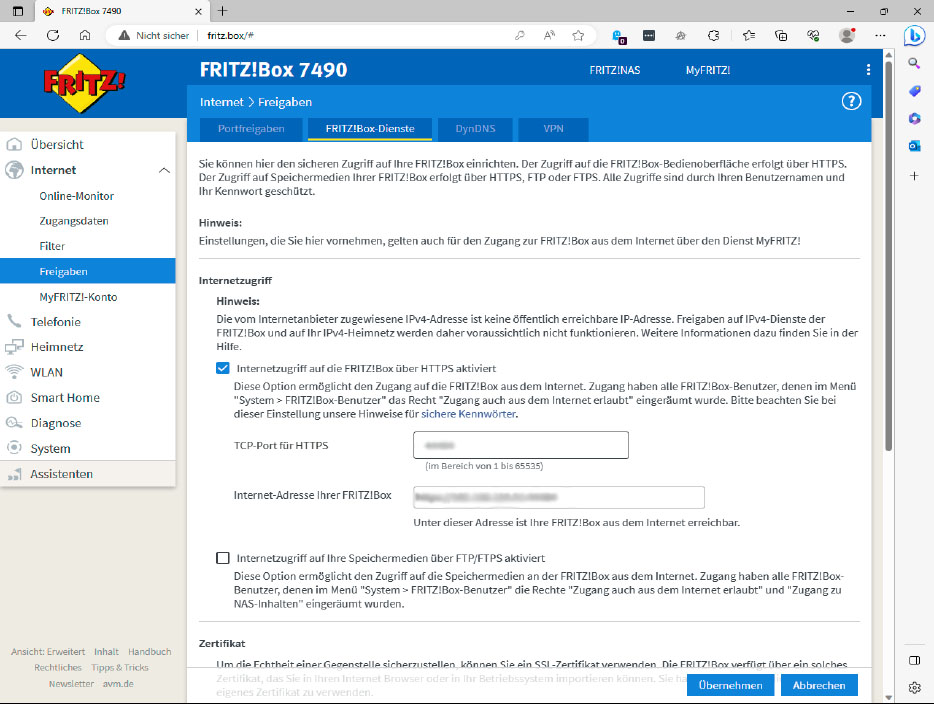Click Ansicht: Erweitert footer link
Image resolution: width=934 pixels, height=704 pixels.
[x=48, y=652]
